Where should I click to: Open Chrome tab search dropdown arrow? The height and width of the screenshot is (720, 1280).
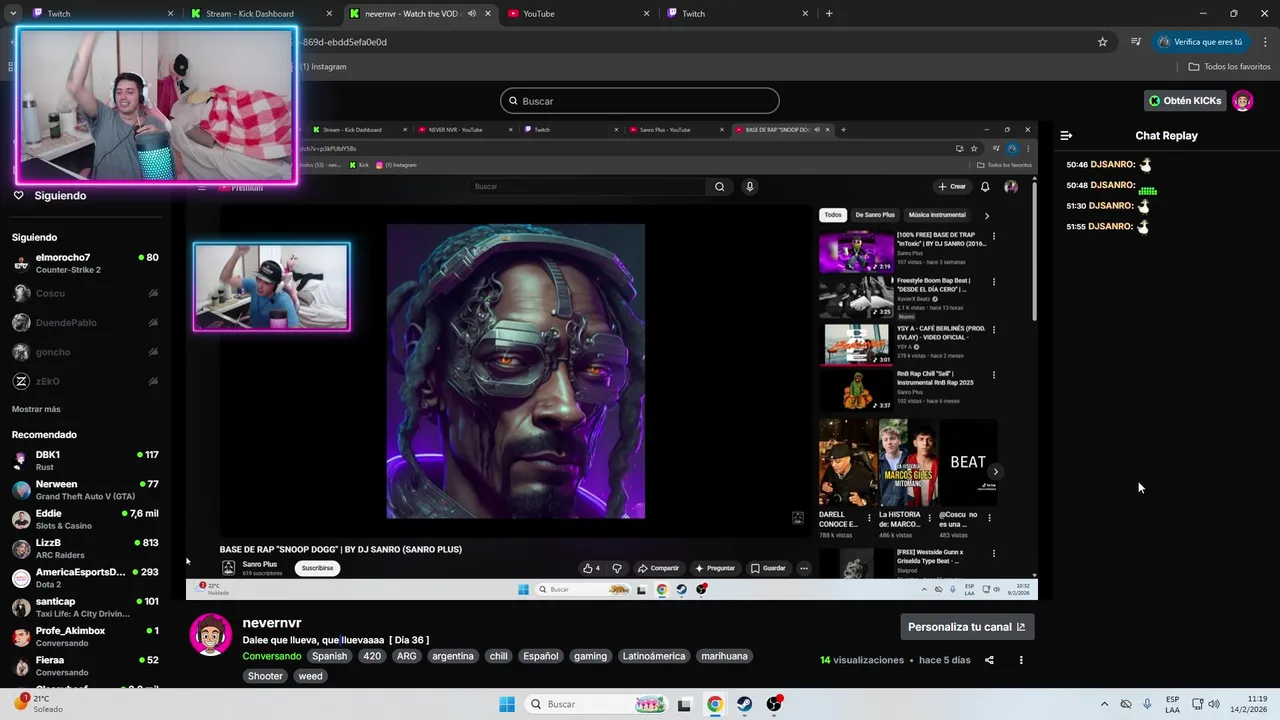tap(13, 14)
